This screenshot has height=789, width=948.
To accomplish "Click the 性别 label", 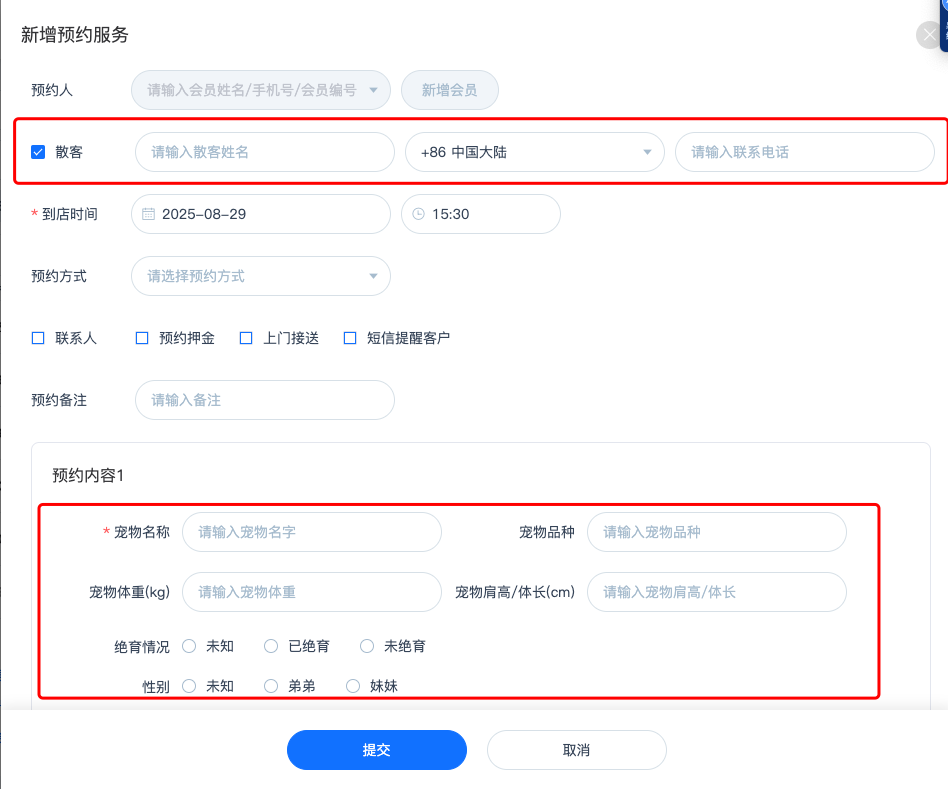I will (156, 687).
